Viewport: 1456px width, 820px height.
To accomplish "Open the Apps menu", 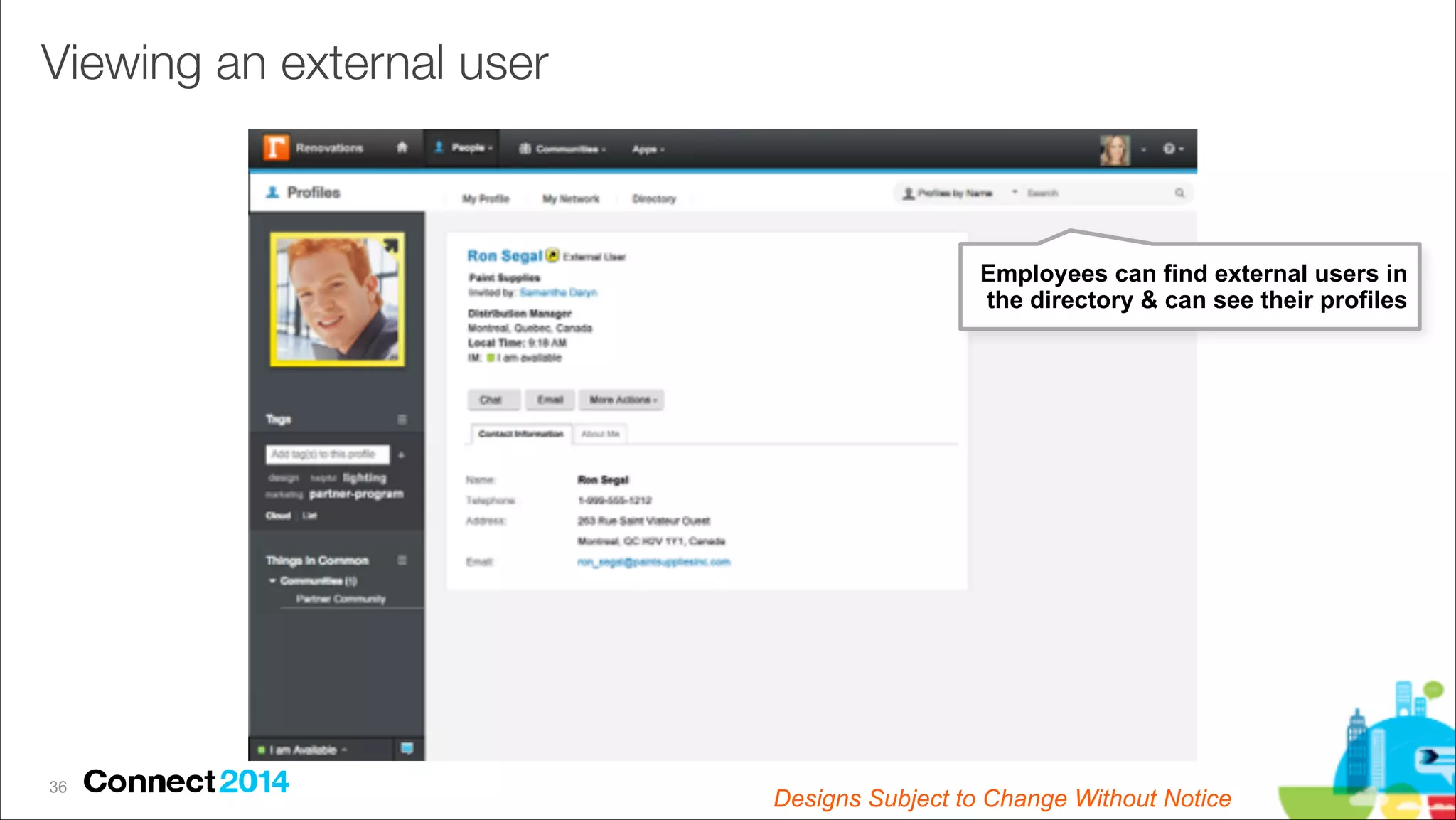I will click(x=648, y=149).
